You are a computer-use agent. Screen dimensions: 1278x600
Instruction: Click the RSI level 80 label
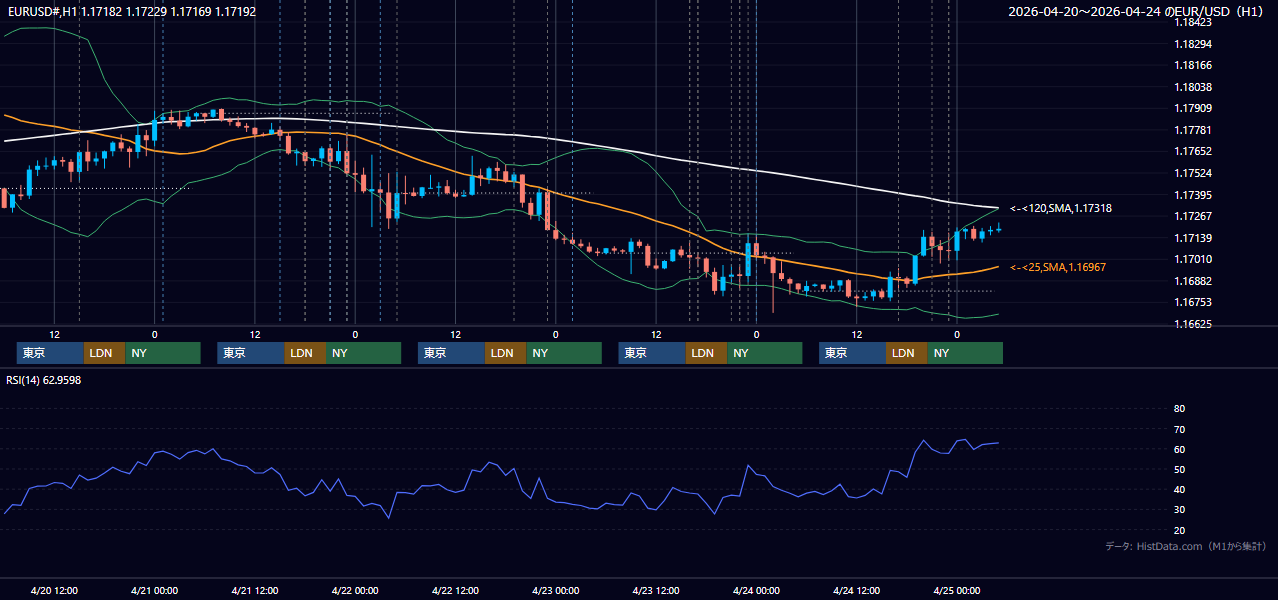(x=1179, y=409)
